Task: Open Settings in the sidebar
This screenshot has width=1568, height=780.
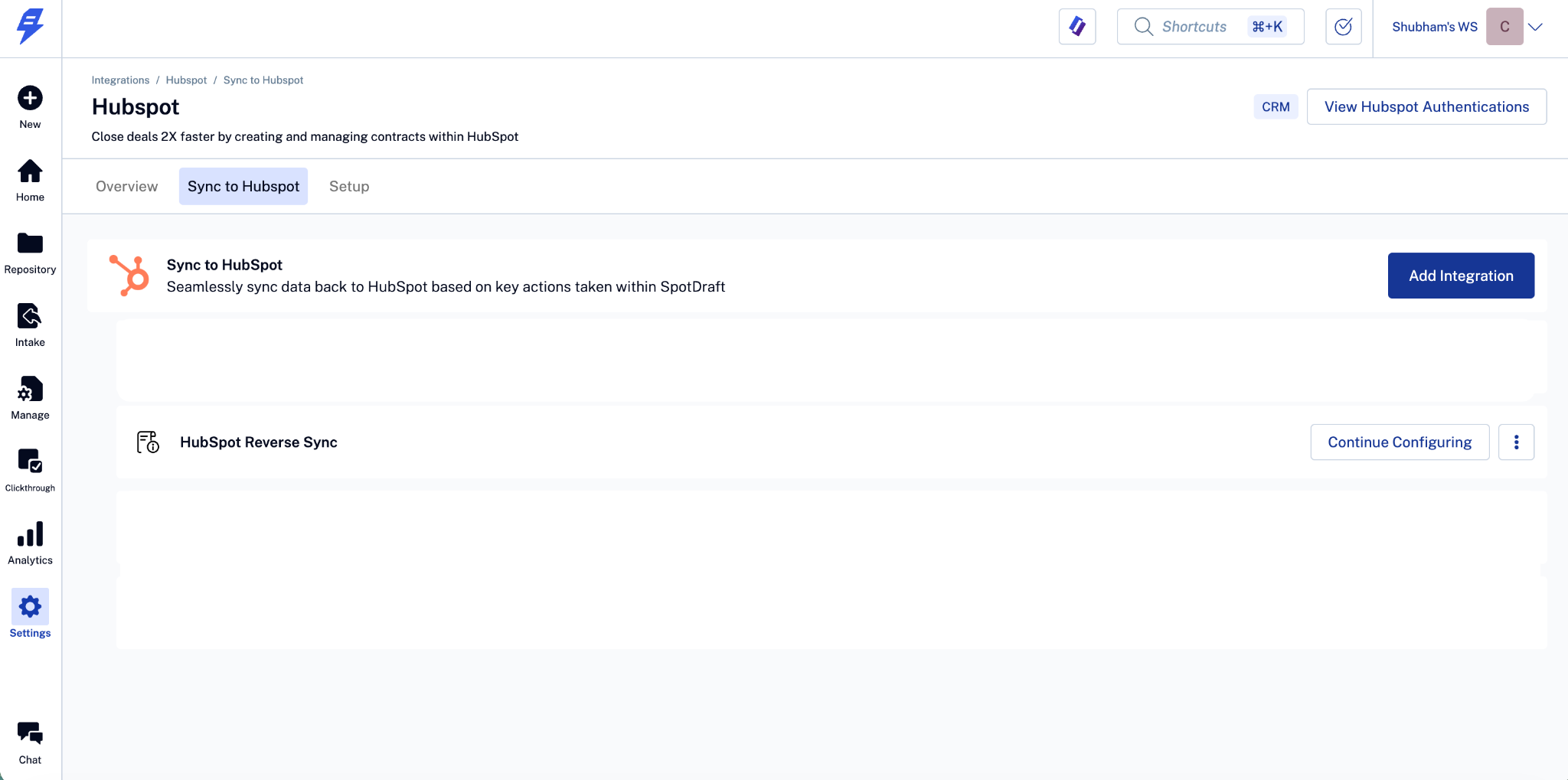Action: 30,614
